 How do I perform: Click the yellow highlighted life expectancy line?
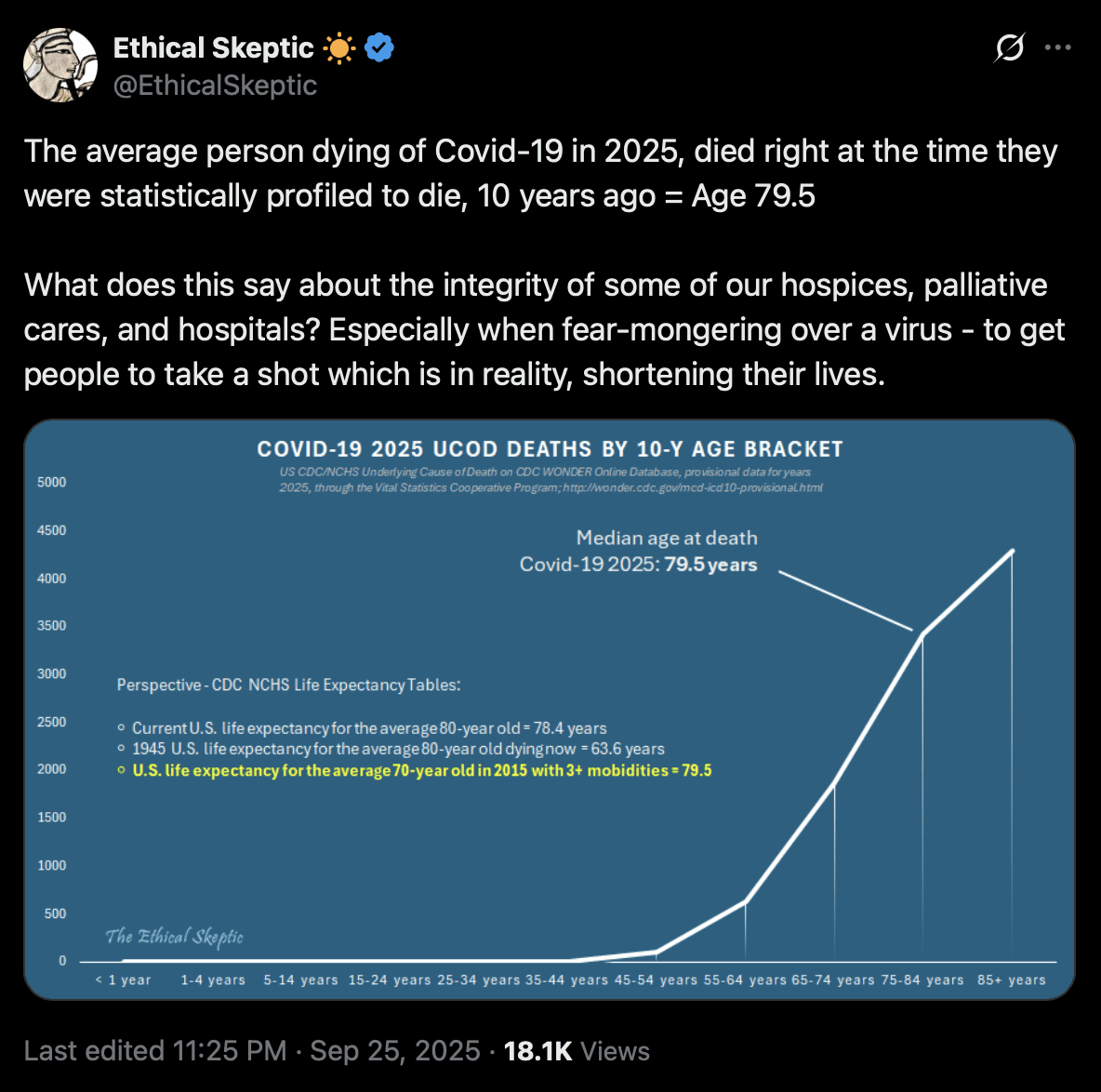(x=421, y=770)
